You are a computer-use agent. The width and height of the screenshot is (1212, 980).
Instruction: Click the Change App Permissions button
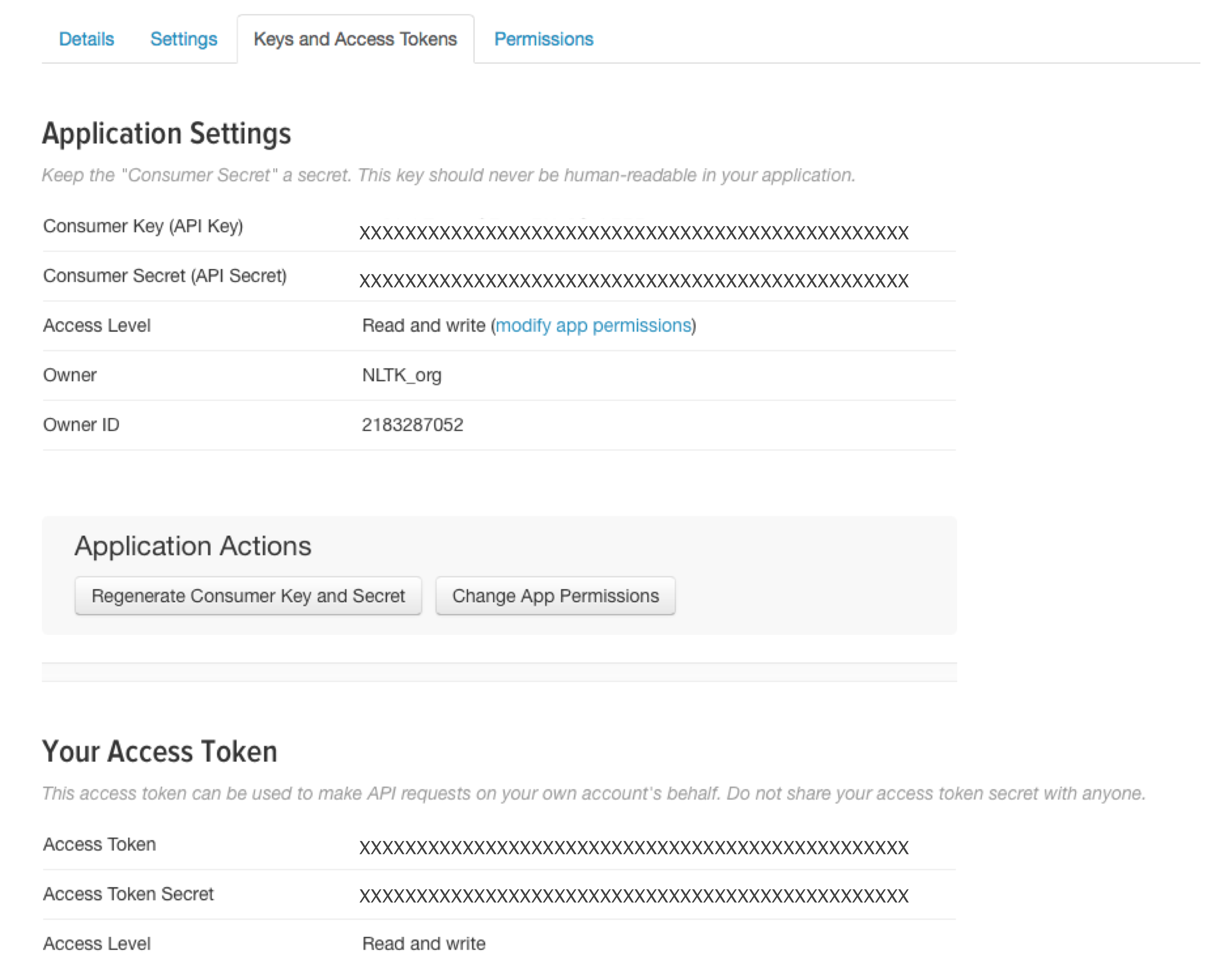point(555,596)
